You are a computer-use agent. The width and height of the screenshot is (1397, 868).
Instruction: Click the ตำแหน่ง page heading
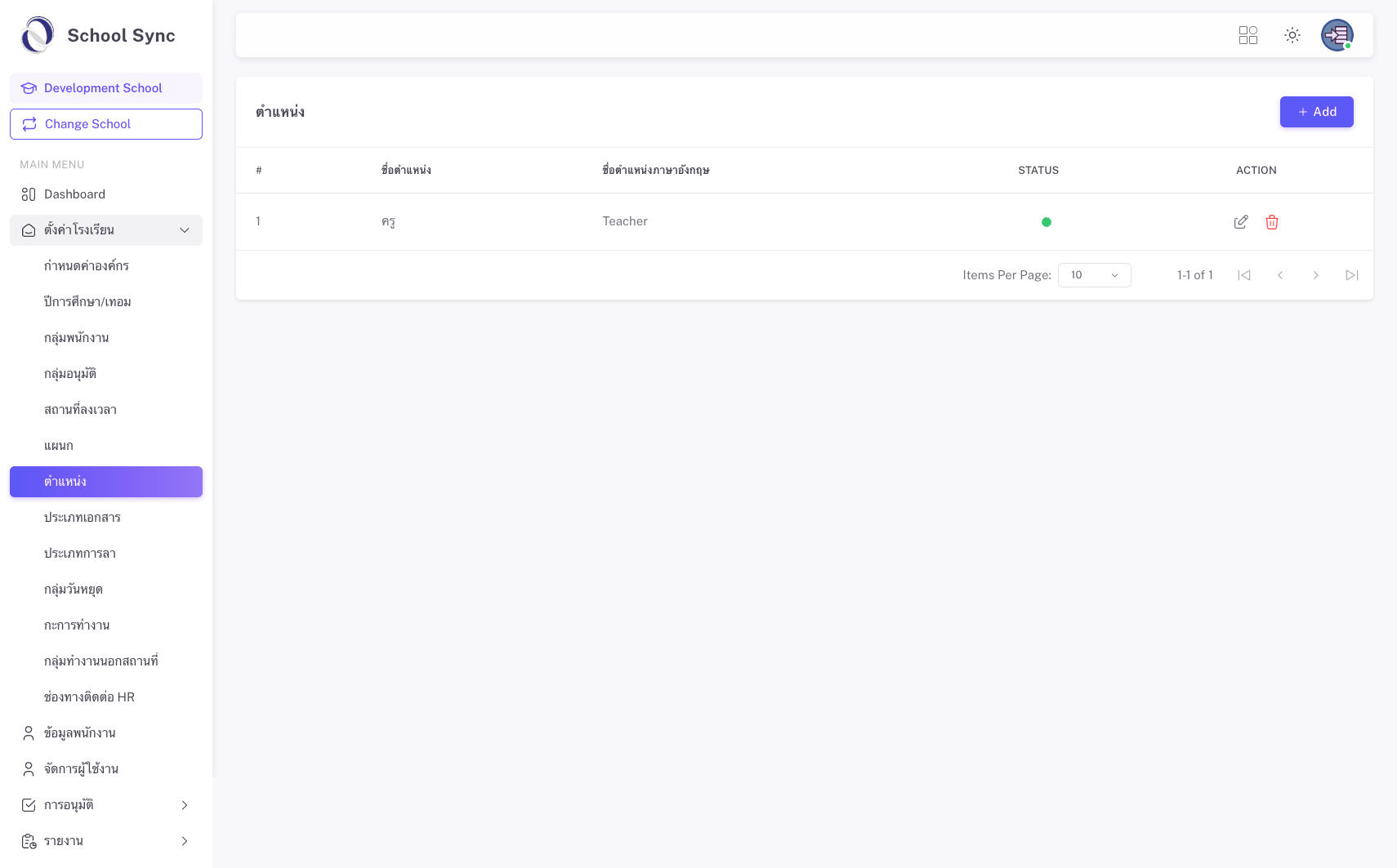(x=280, y=112)
